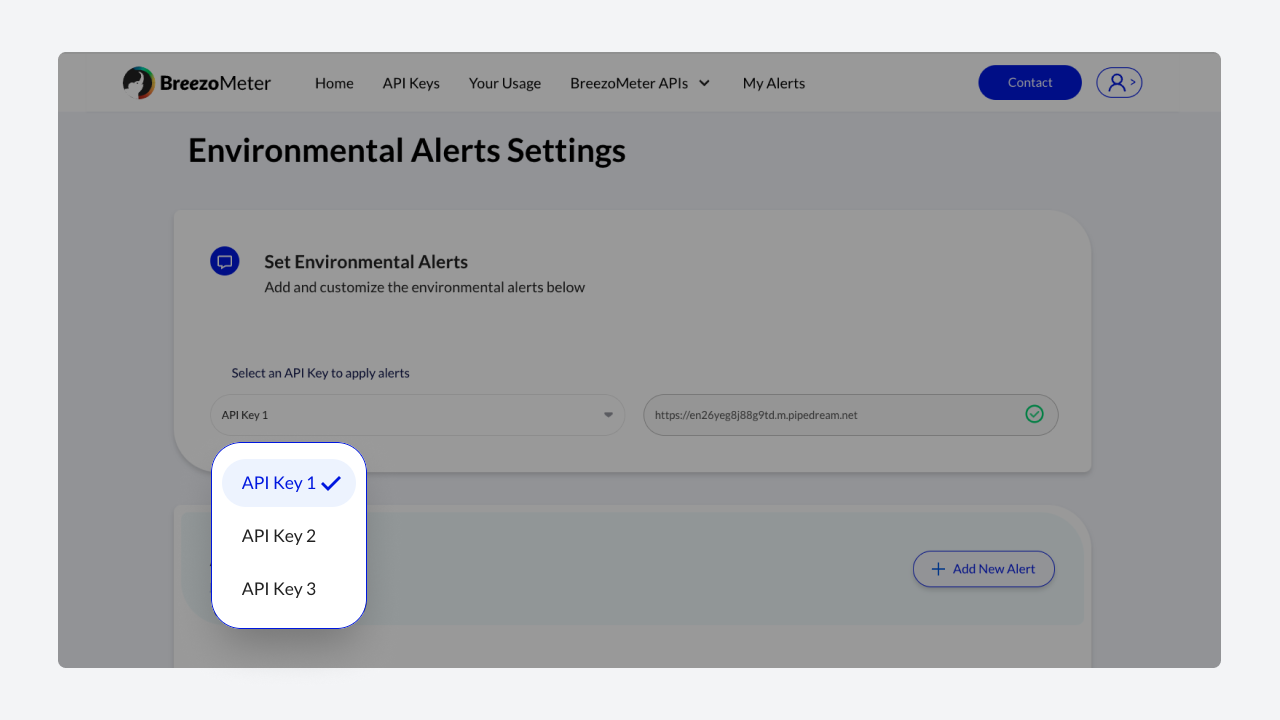Navigate to Your Usage
The width and height of the screenshot is (1280, 720).
pyautogui.click(x=505, y=83)
